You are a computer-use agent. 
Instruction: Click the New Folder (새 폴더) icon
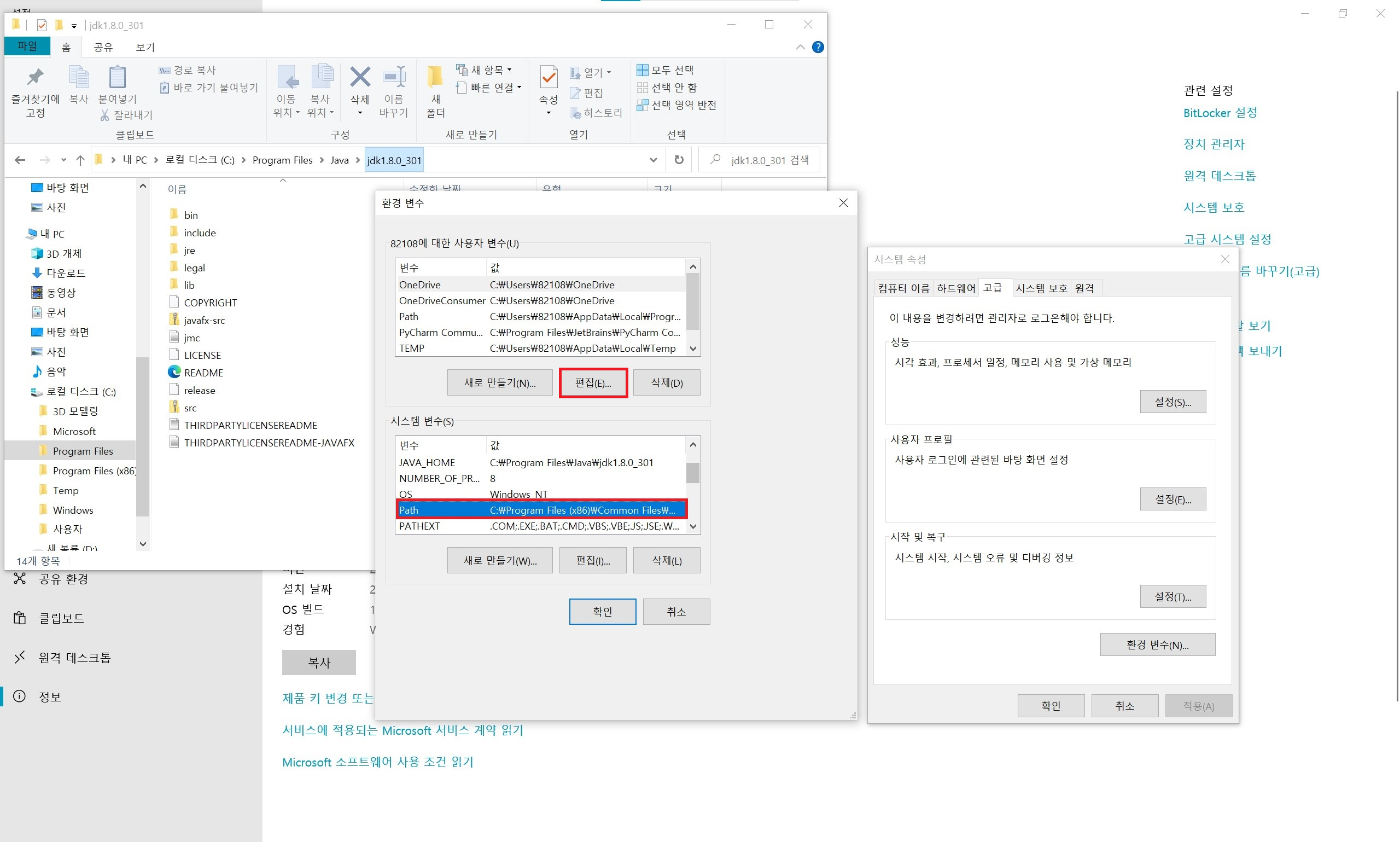[x=435, y=78]
